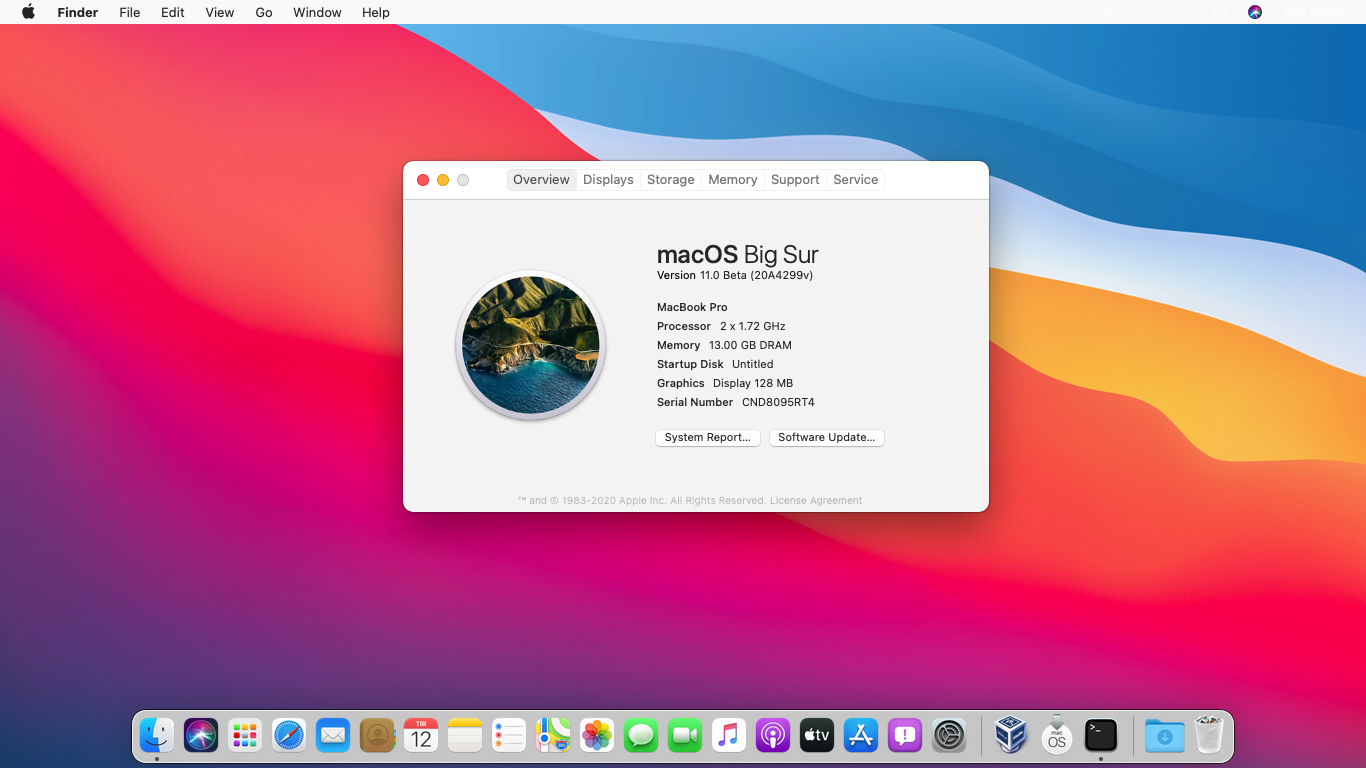
Task: Launch Terminal from the Dock
Action: [1101, 736]
